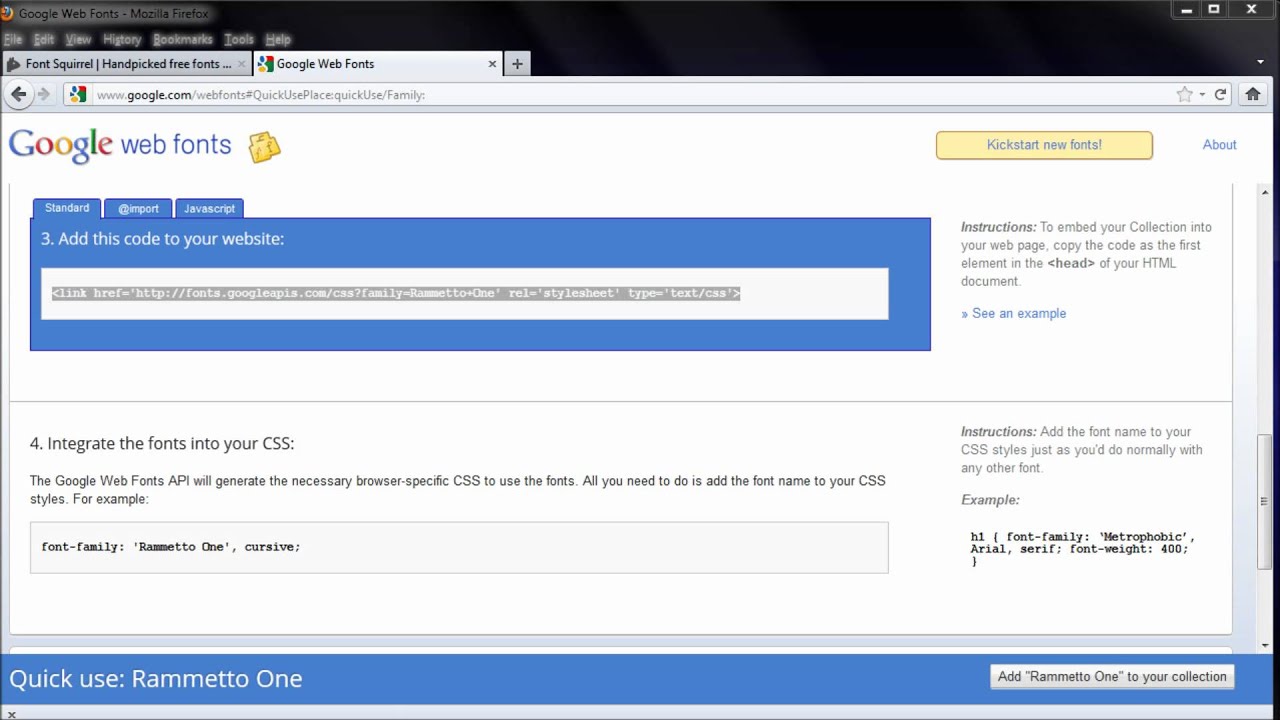Screen dimensions: 1280x720
Task: Click the Home icon in Firefox toolbar
Action: click(1252, 94)
